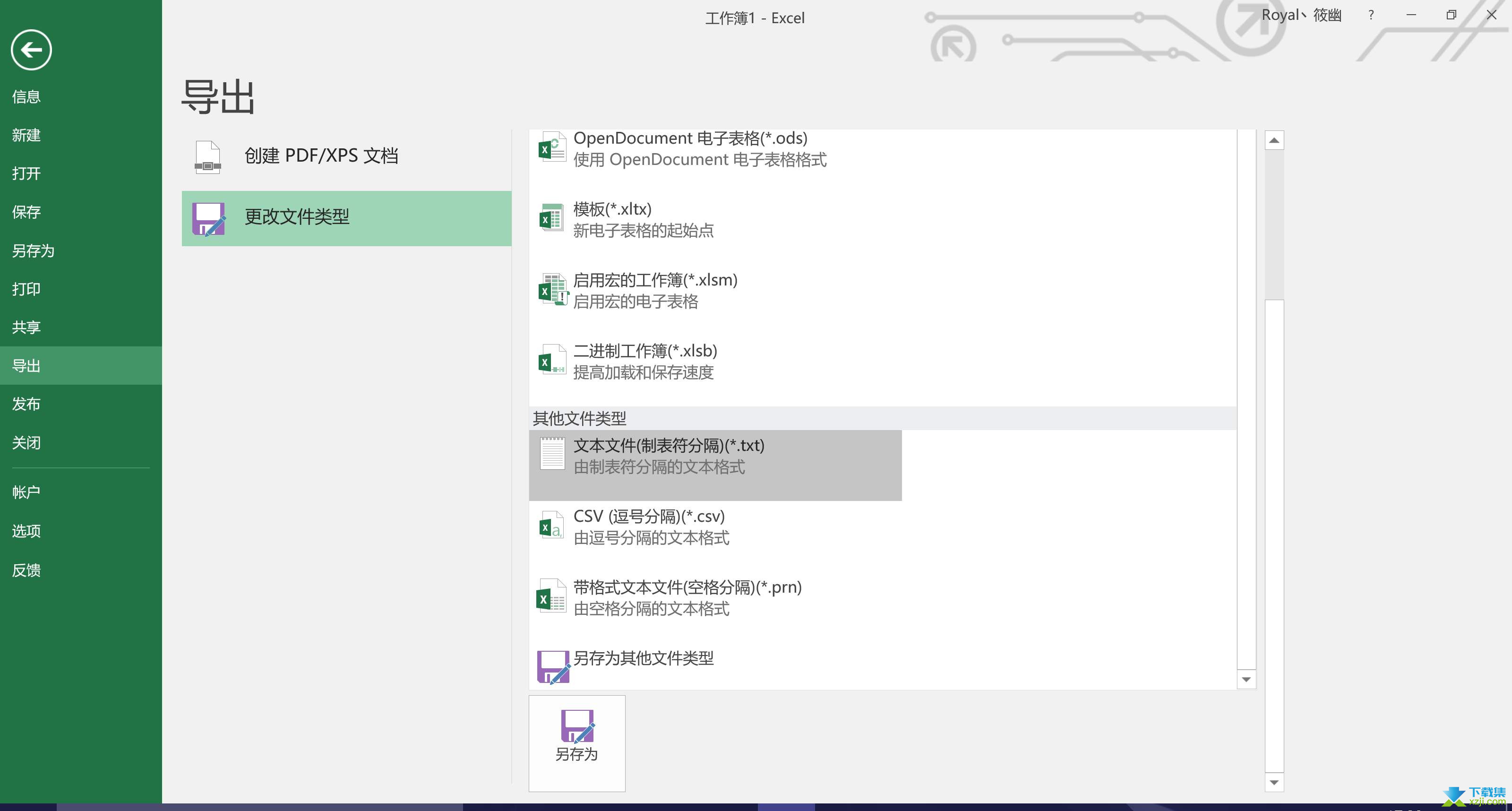Click 关闭 in the sidebar

[x=81, y=442]
